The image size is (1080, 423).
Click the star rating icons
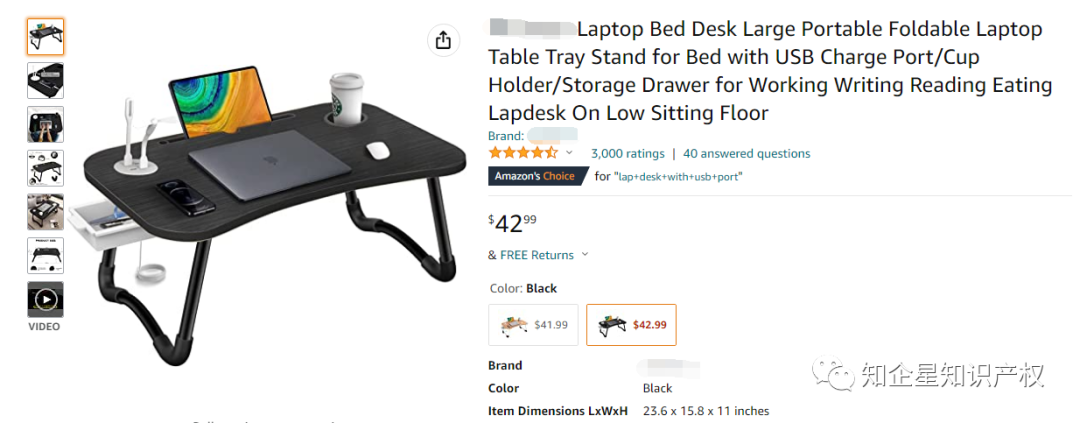point(522,153)
